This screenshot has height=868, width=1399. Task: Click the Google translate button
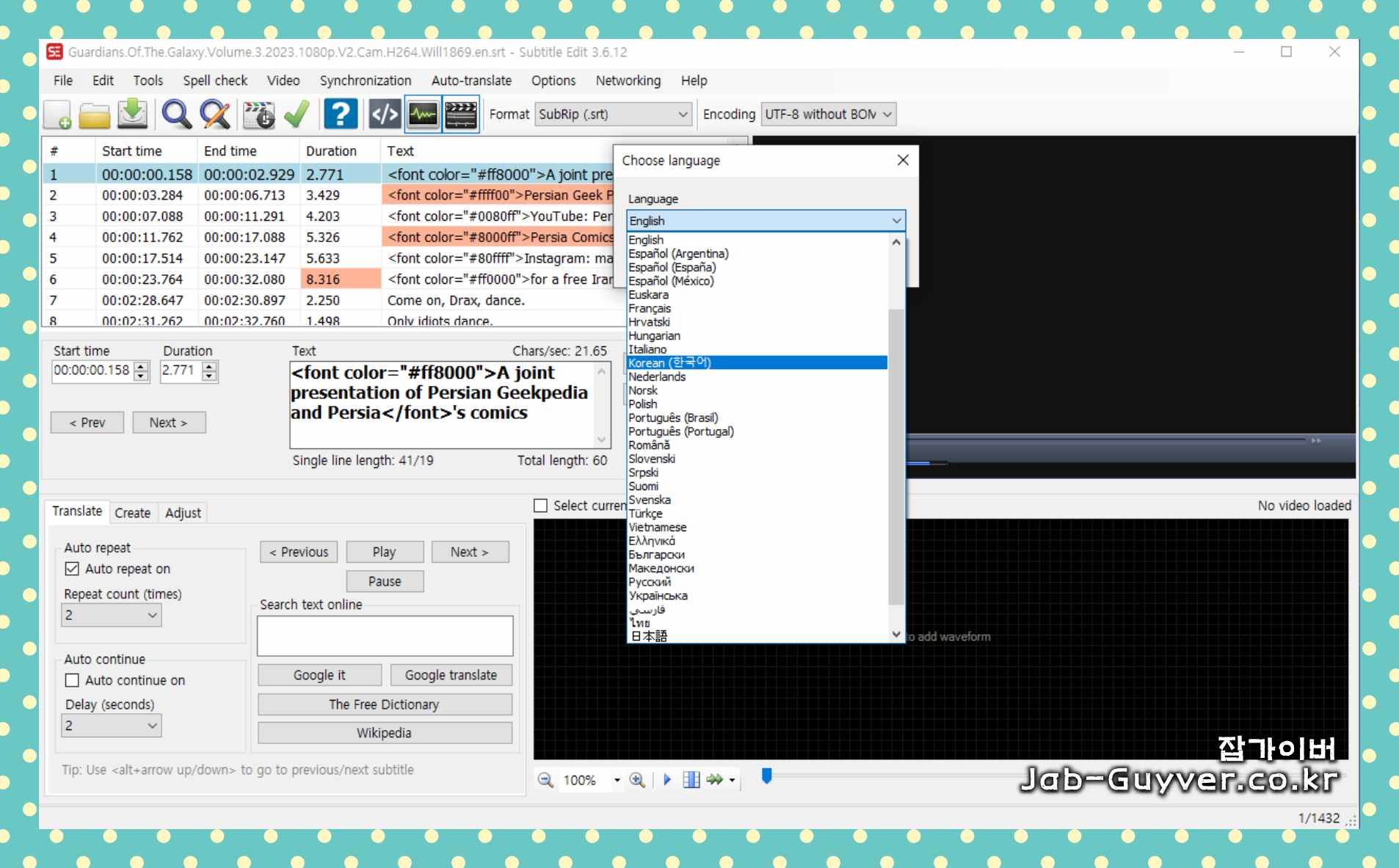[451, 675]
